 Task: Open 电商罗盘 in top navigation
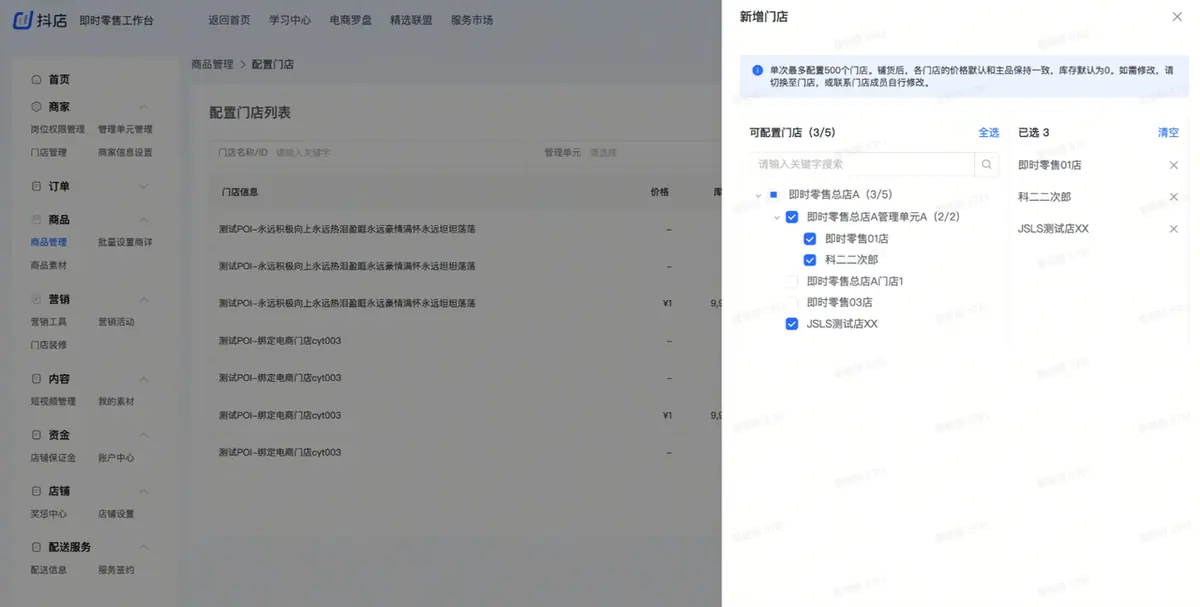(x=350, y=20)
